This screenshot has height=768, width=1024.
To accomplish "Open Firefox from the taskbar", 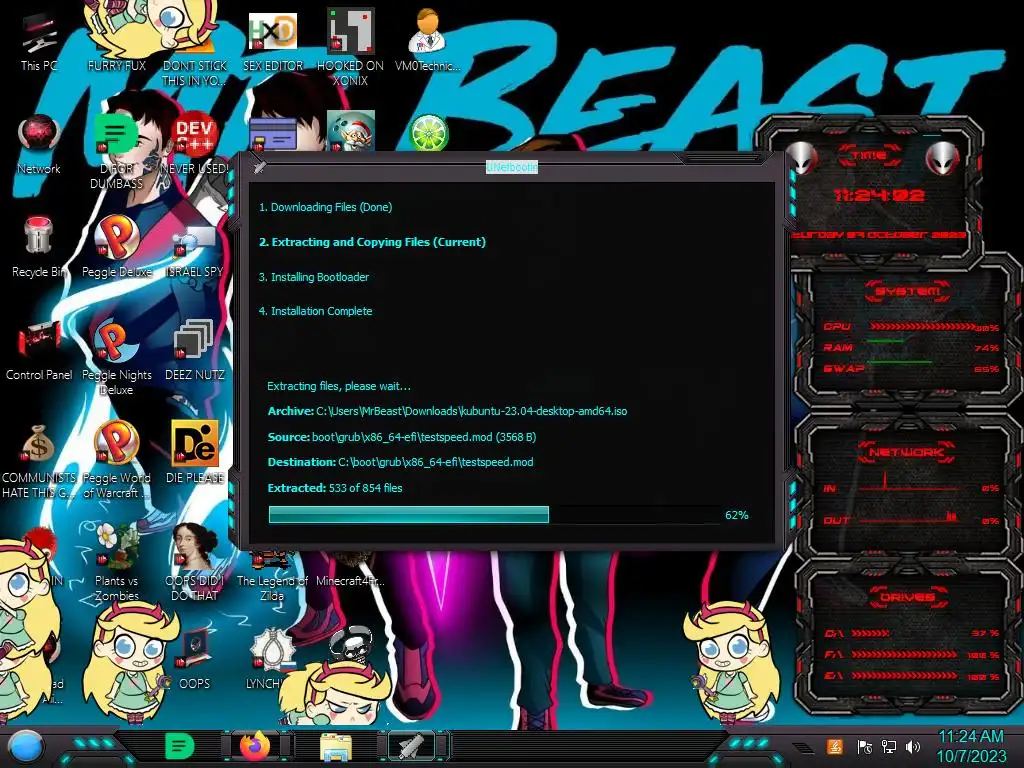I will tap(255, 746).
